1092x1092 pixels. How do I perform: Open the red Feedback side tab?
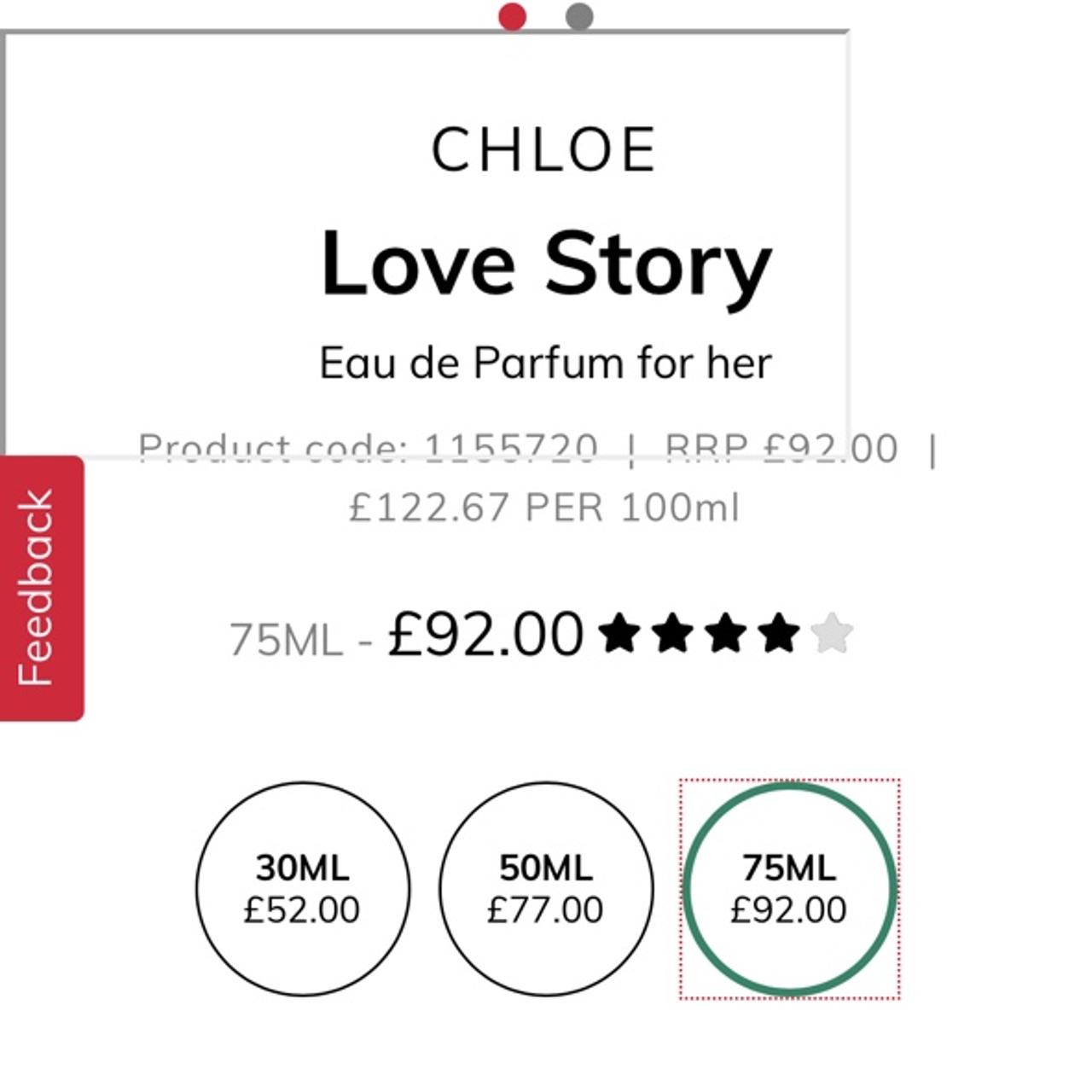(41, 588)
